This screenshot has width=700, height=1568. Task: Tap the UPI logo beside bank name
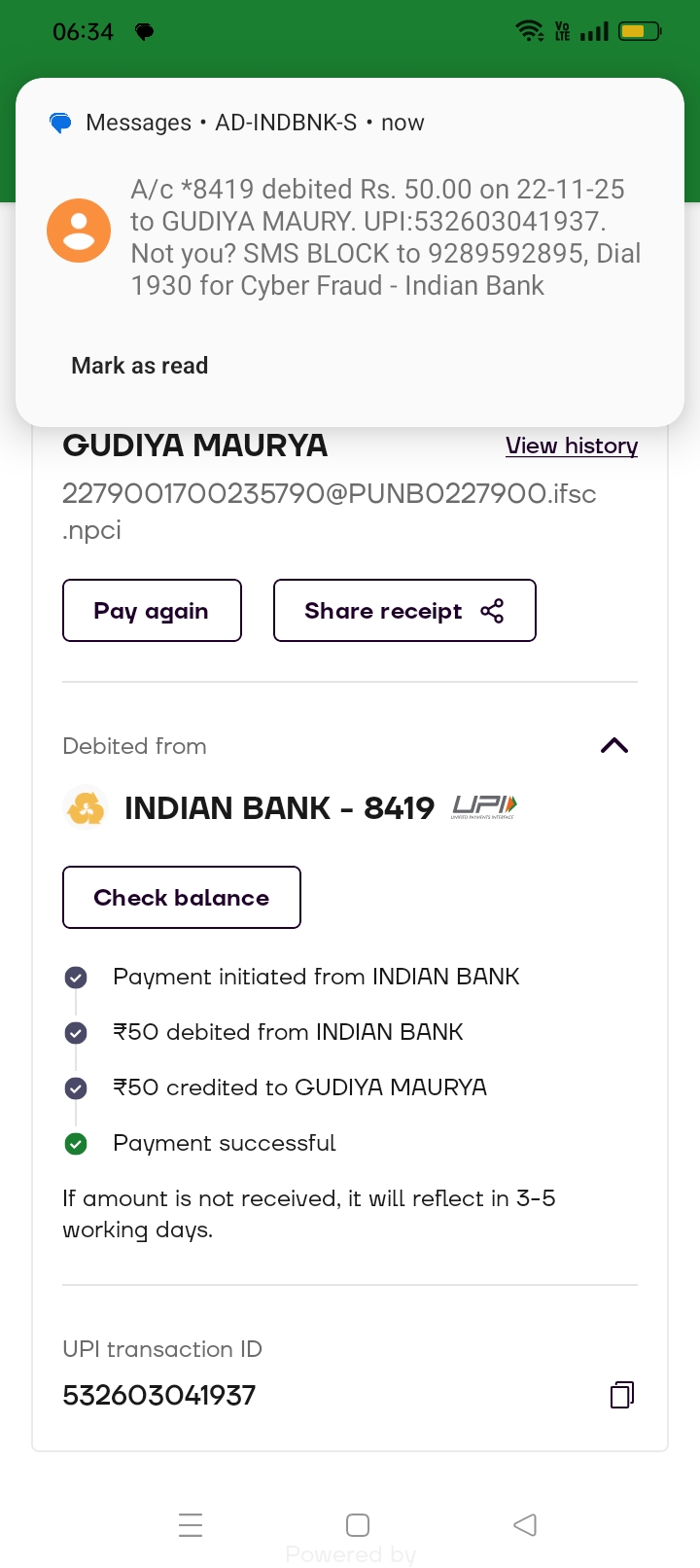pos(484,807)
